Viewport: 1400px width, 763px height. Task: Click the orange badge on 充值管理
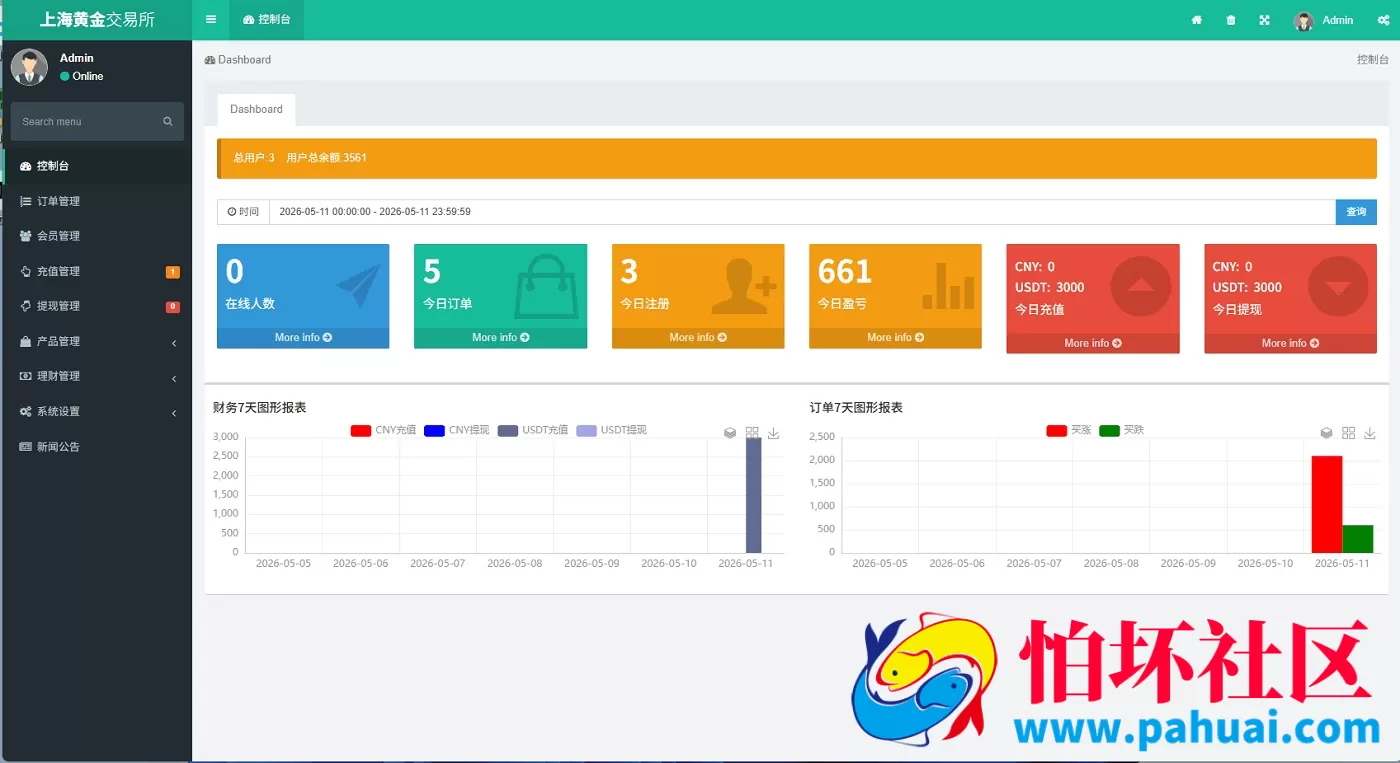click(173, 272)
